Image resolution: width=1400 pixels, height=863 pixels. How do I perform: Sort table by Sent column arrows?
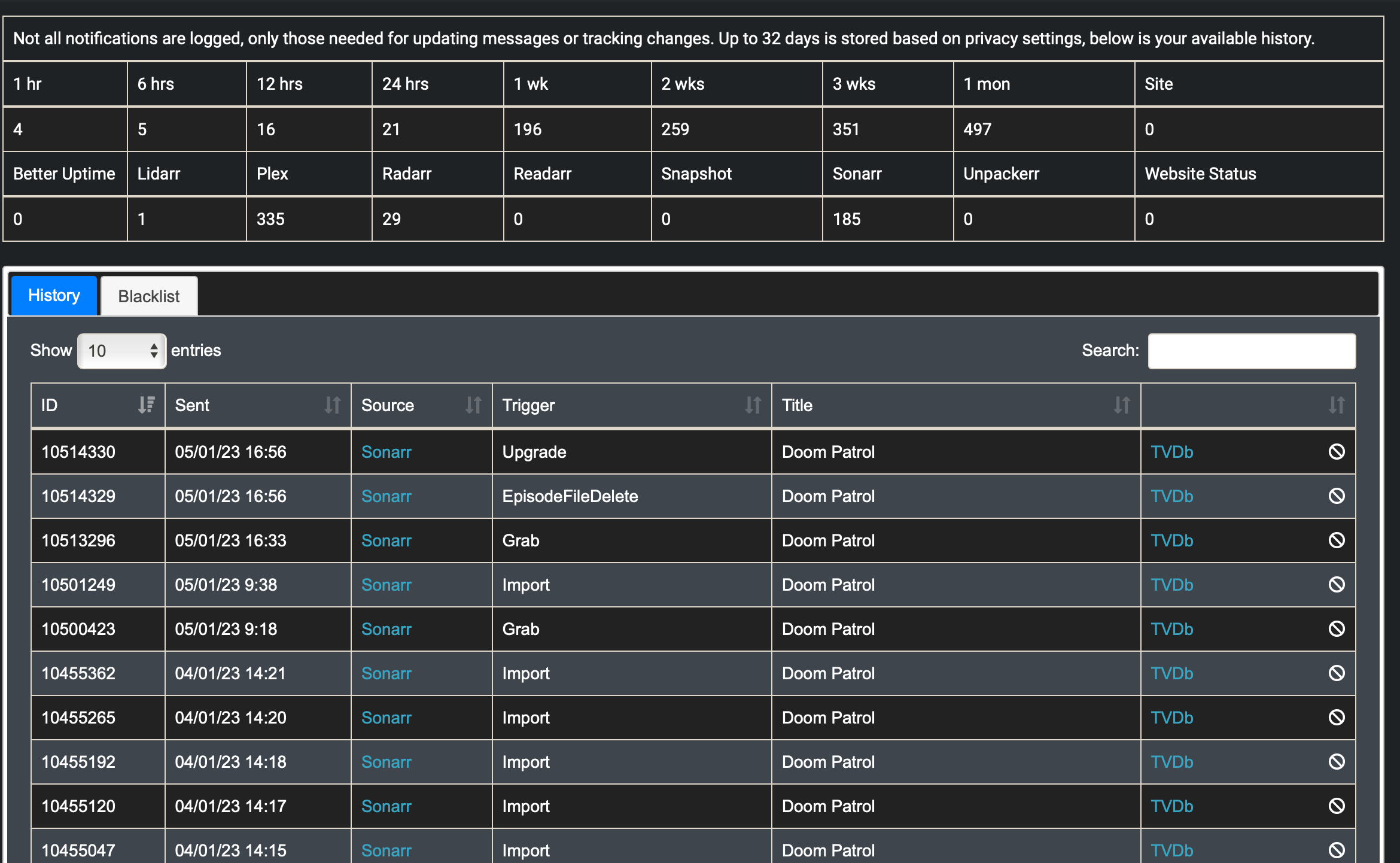[x=332, y=405]
